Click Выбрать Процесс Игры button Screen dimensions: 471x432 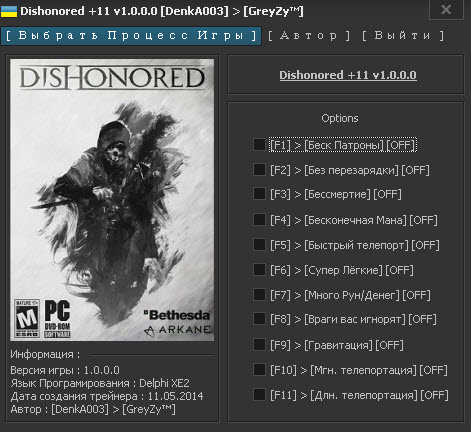(x=131, y=36)
